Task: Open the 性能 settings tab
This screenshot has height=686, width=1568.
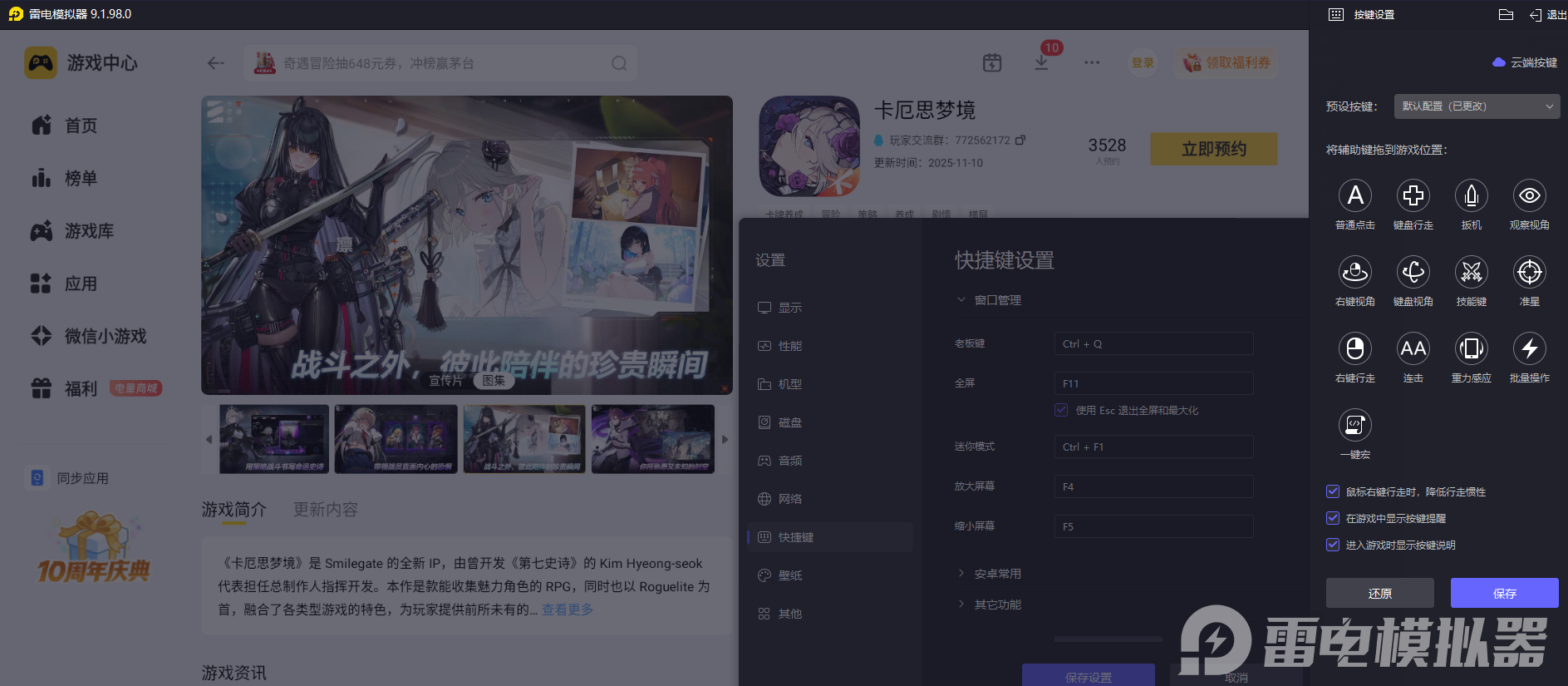Action: tap(789, 346)
